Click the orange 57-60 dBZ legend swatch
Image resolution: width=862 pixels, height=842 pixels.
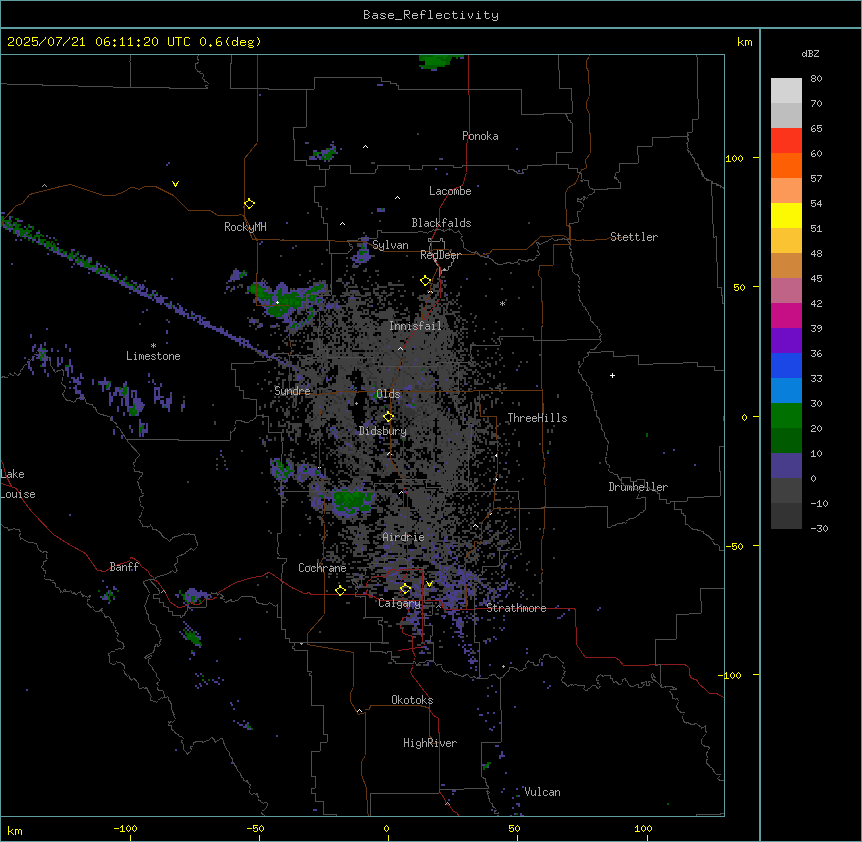(786, 166)
